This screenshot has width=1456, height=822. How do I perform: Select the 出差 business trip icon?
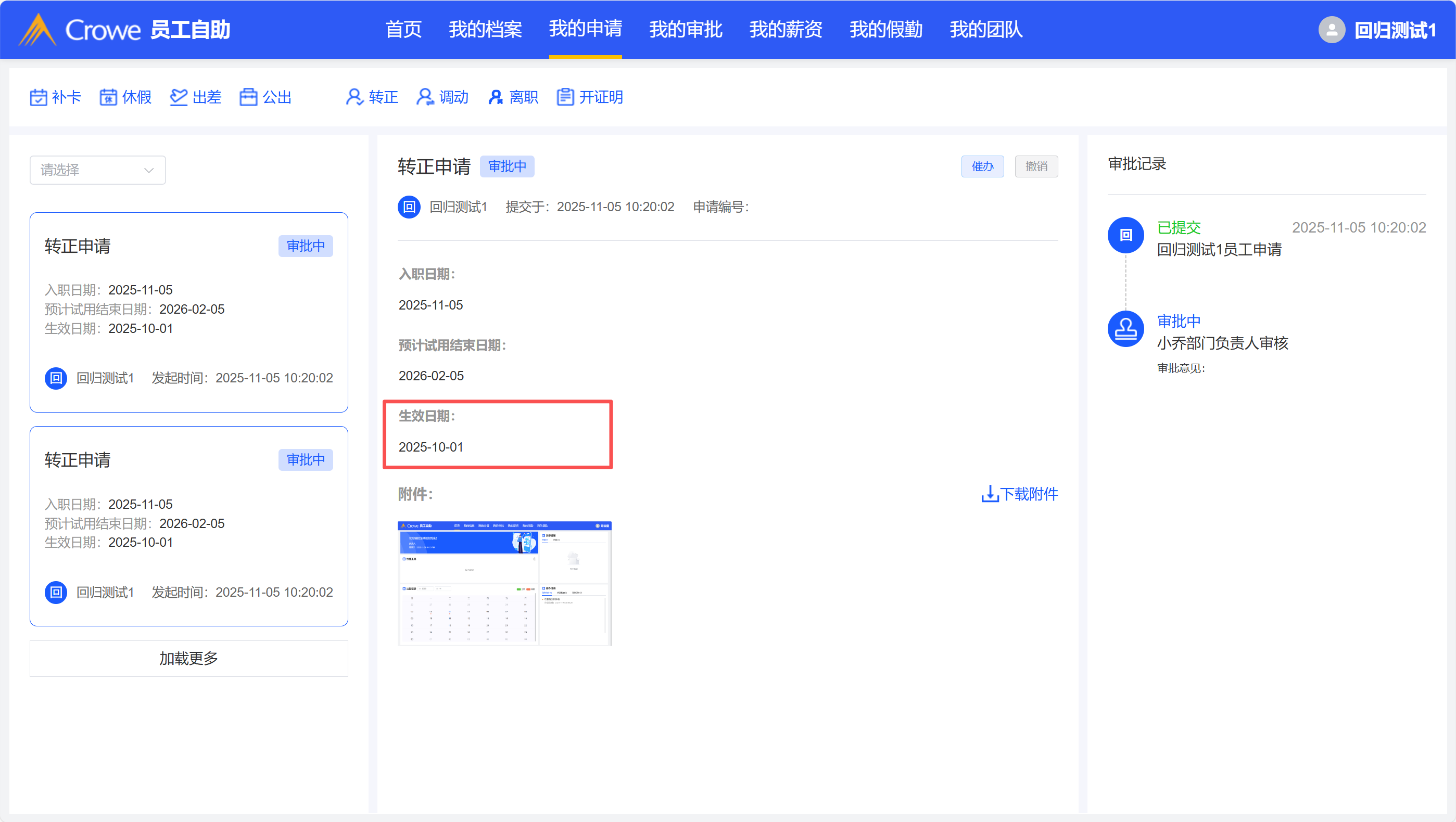[178, 97]
